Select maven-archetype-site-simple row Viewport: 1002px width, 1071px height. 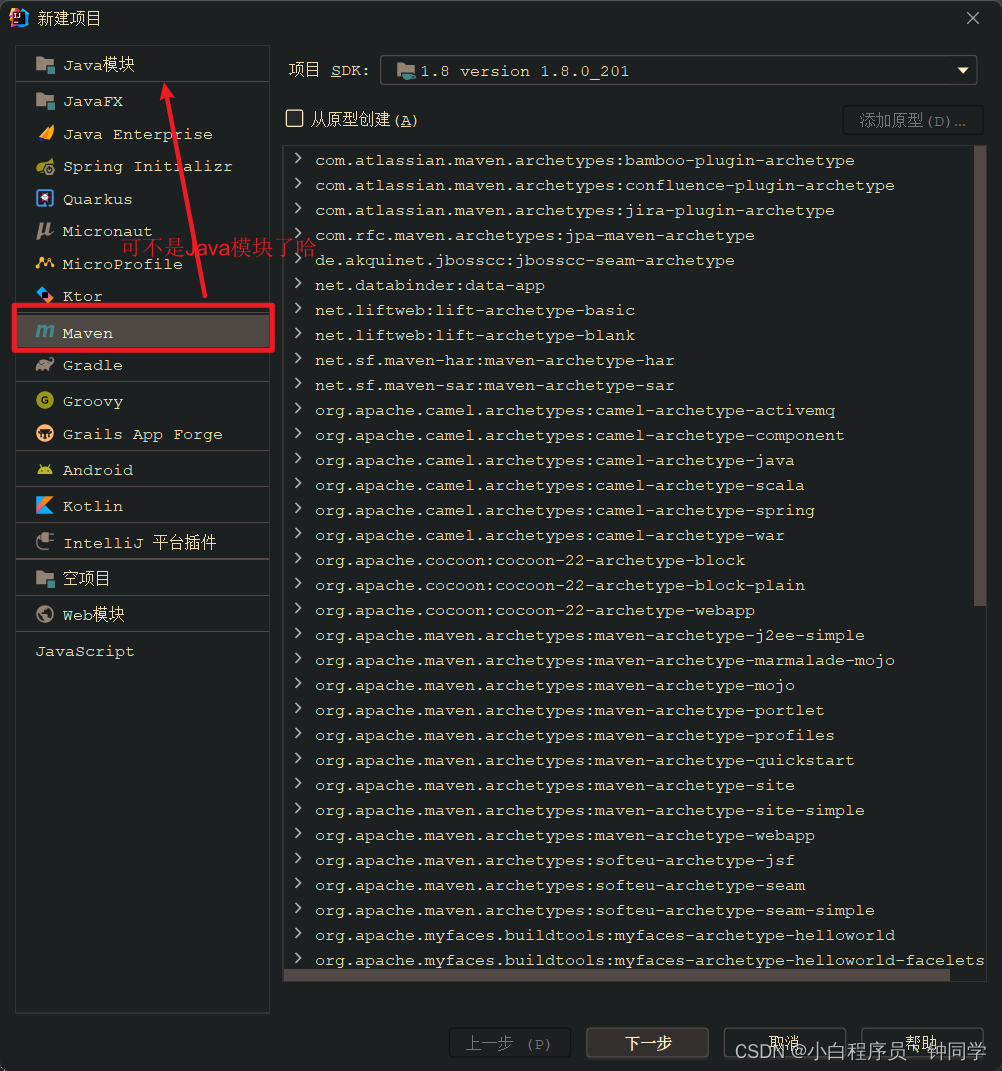(589, 810)
